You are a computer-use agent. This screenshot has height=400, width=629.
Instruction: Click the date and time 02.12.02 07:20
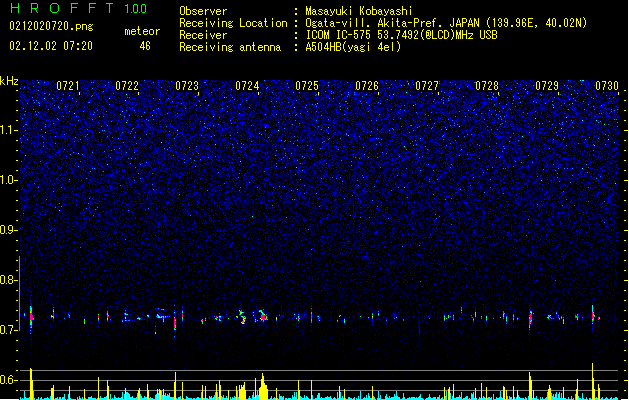[51, 46]
